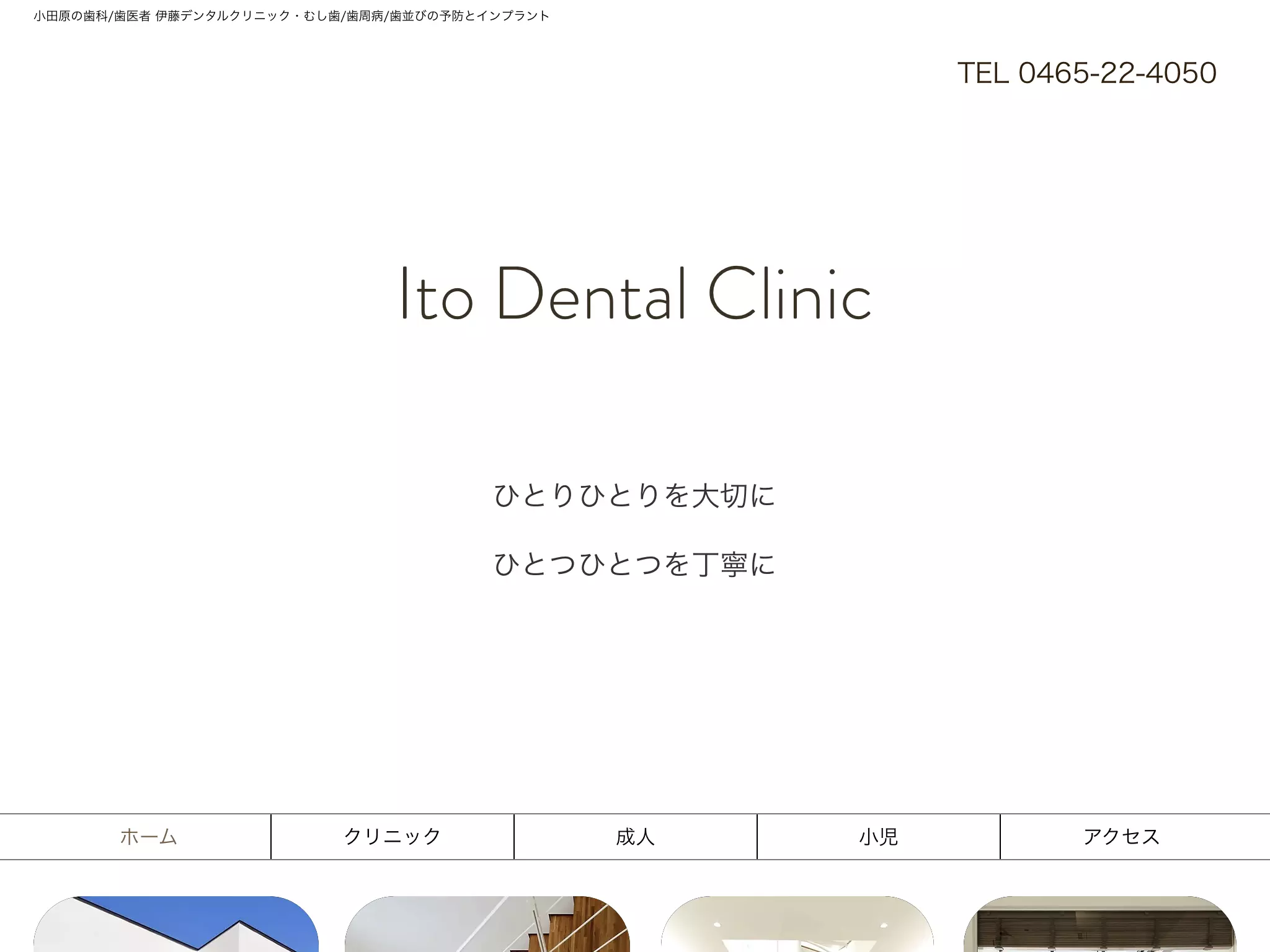Click the TEL 0465-22-4050 phone number
Screen dimensions: 1270x952
[x=1087, y=73]
